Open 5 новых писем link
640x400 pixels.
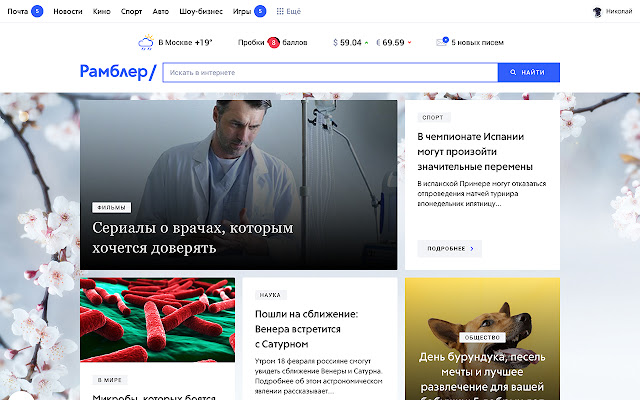pyautogui.click(x=477, y=42)
